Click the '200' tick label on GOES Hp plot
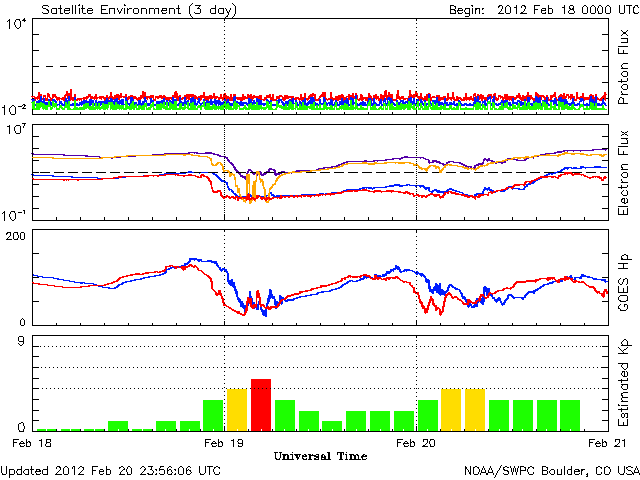The height and width of the screenshot is (480, 640). pos(16,236)
